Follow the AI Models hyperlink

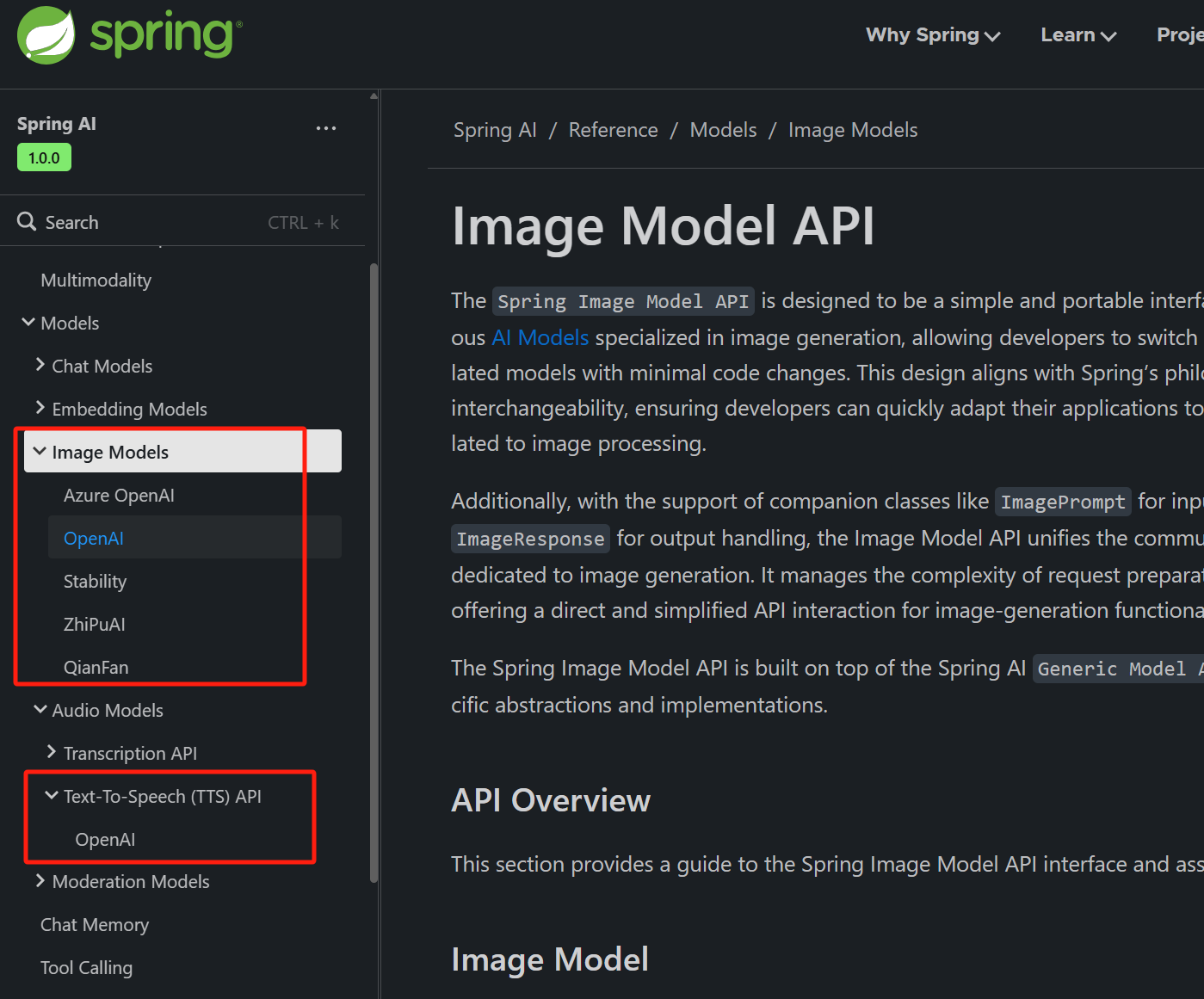coord(540,337)
